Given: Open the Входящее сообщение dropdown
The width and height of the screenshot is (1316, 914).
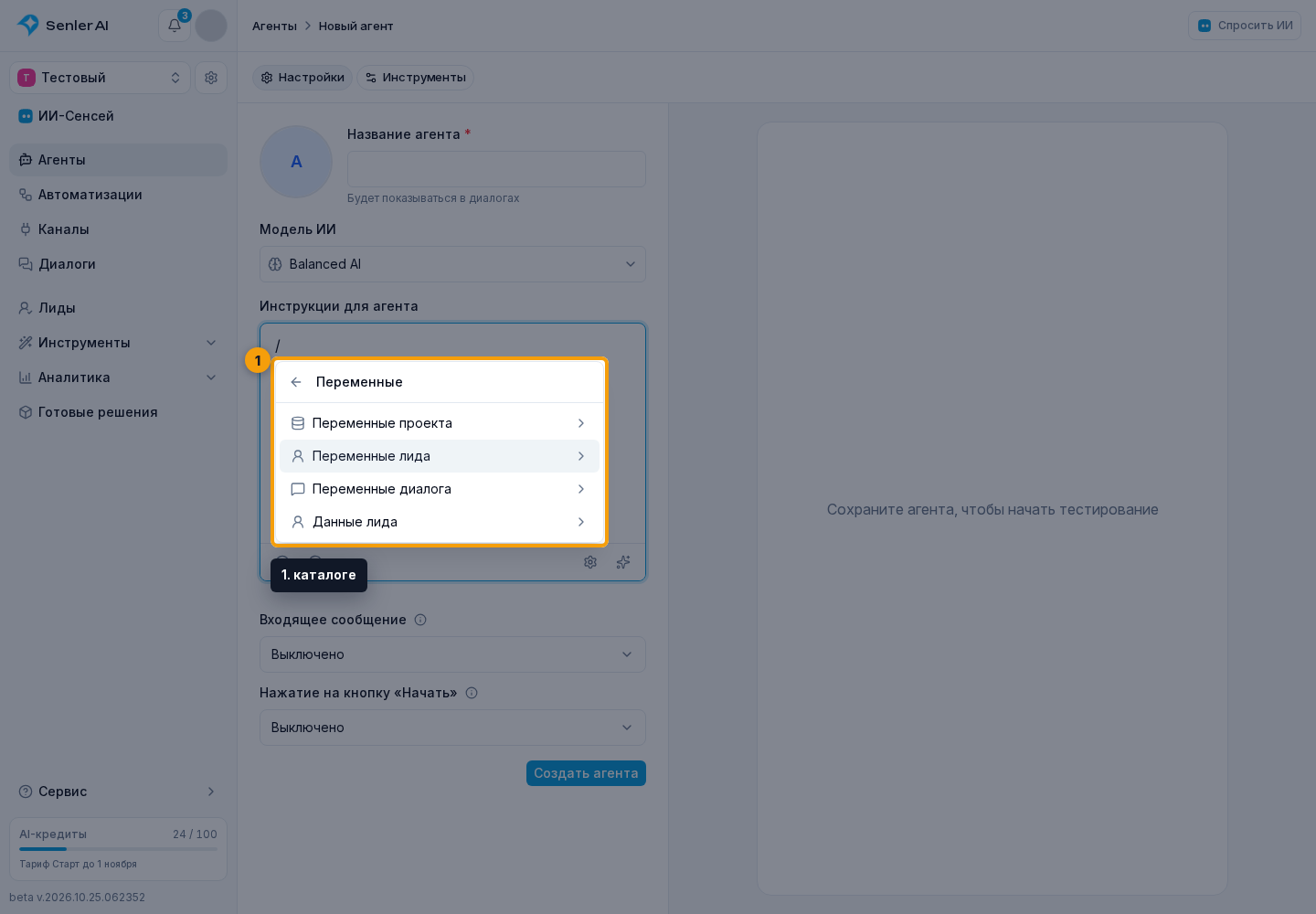Looking at the screenshot, I should click(452, 654).
